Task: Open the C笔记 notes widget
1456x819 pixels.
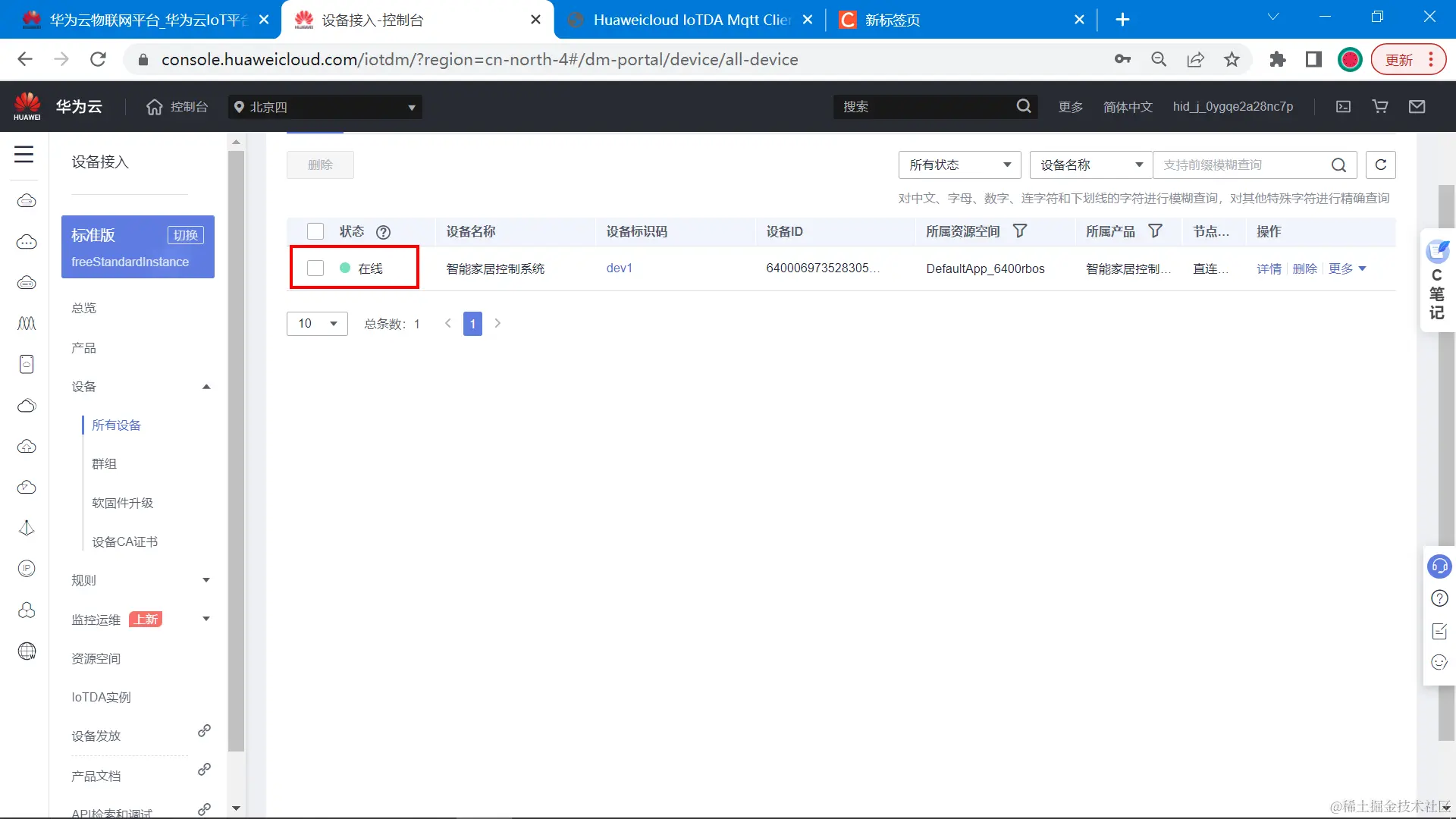Action: tap(1437, 281)
